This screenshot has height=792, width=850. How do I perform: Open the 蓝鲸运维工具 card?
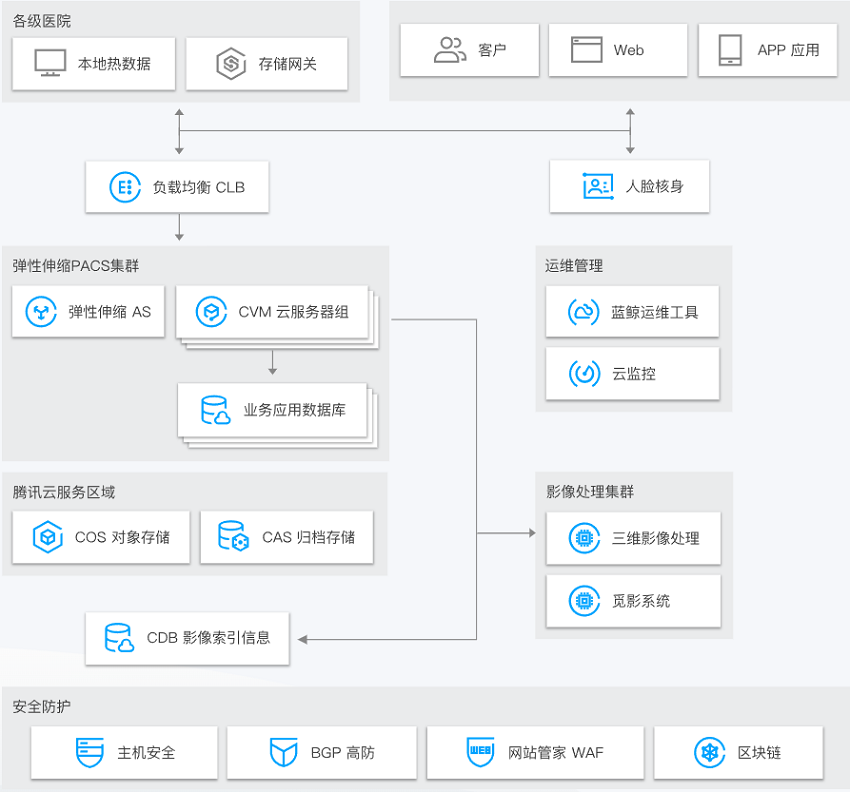(x=632, y=312)
